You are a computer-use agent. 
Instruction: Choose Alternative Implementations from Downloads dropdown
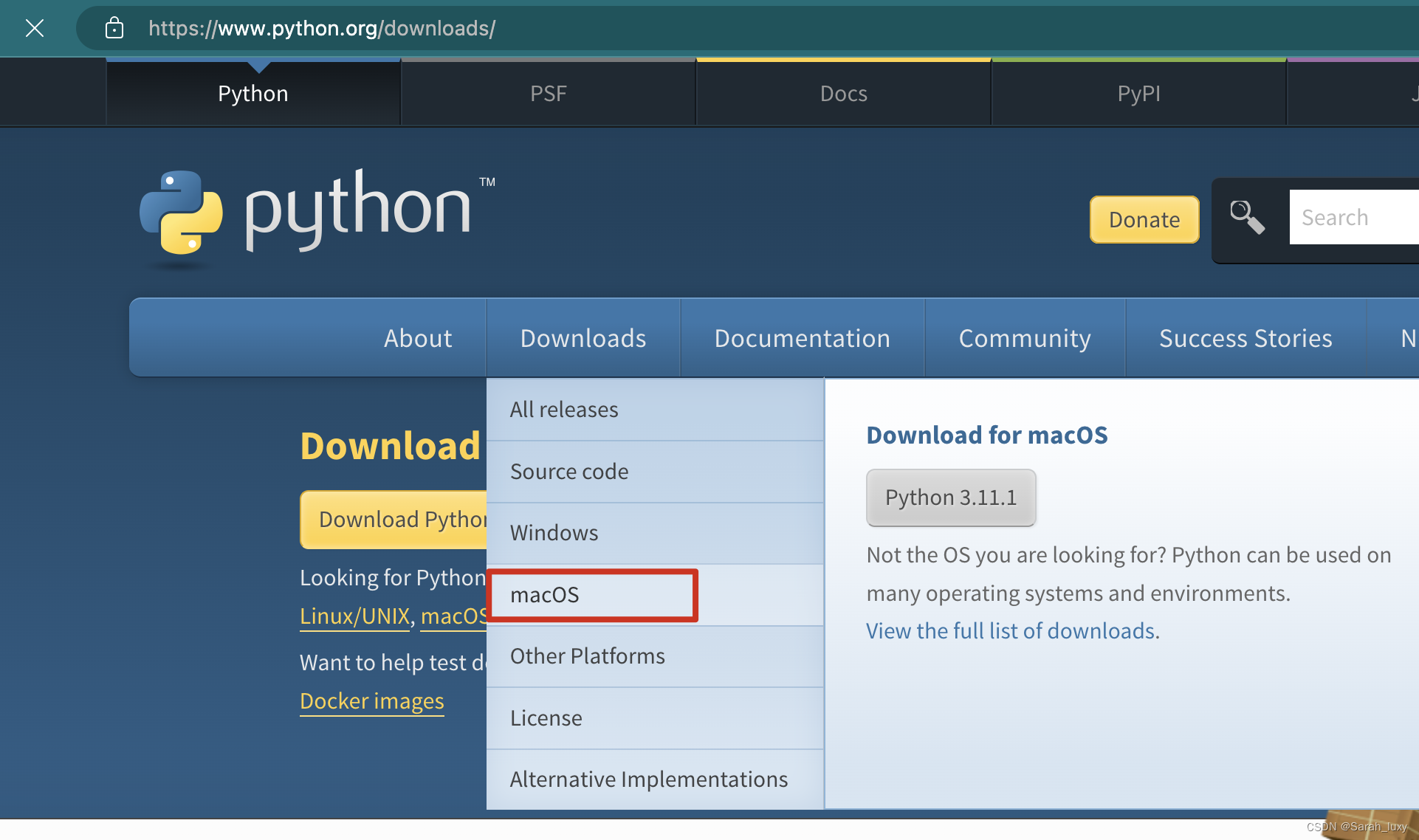pos(655,779)
